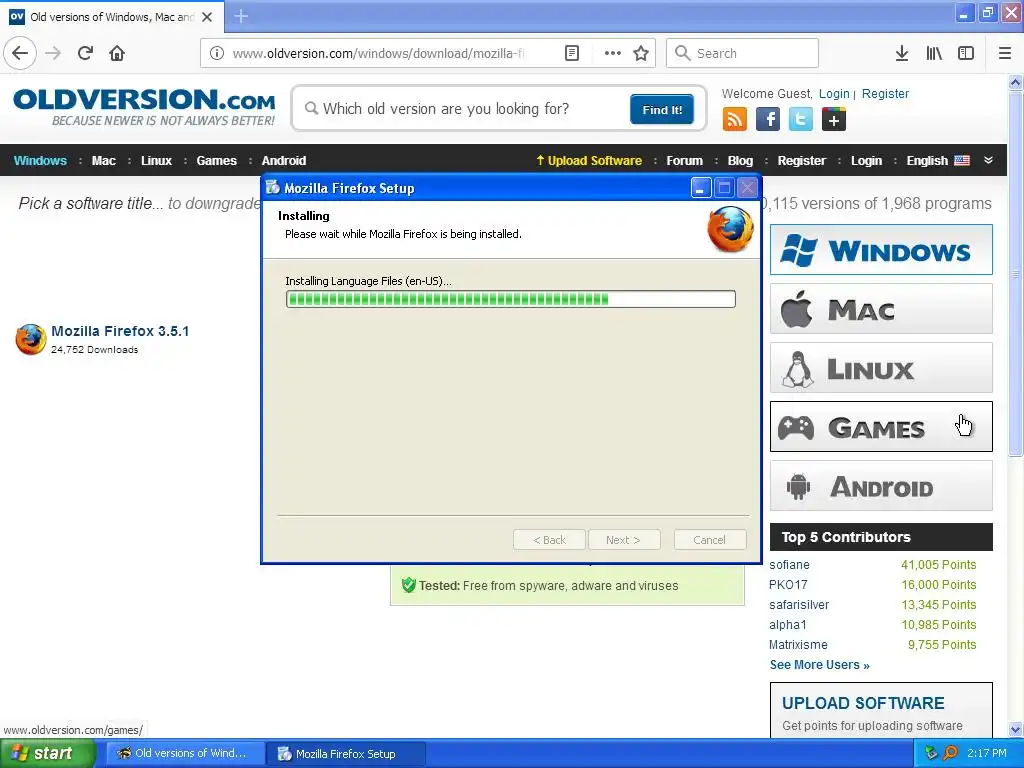Show site information icon in address bar

216,53
